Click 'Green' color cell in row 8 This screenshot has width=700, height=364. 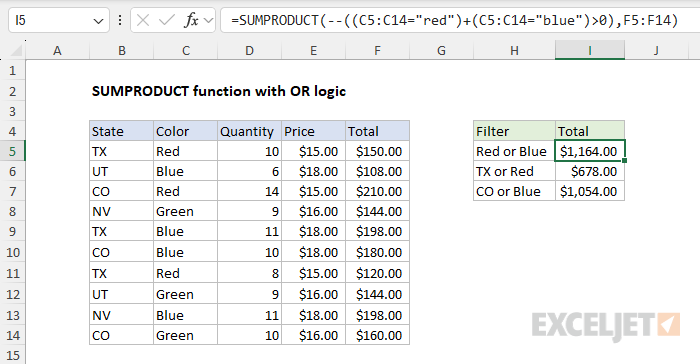coord(186,211)
